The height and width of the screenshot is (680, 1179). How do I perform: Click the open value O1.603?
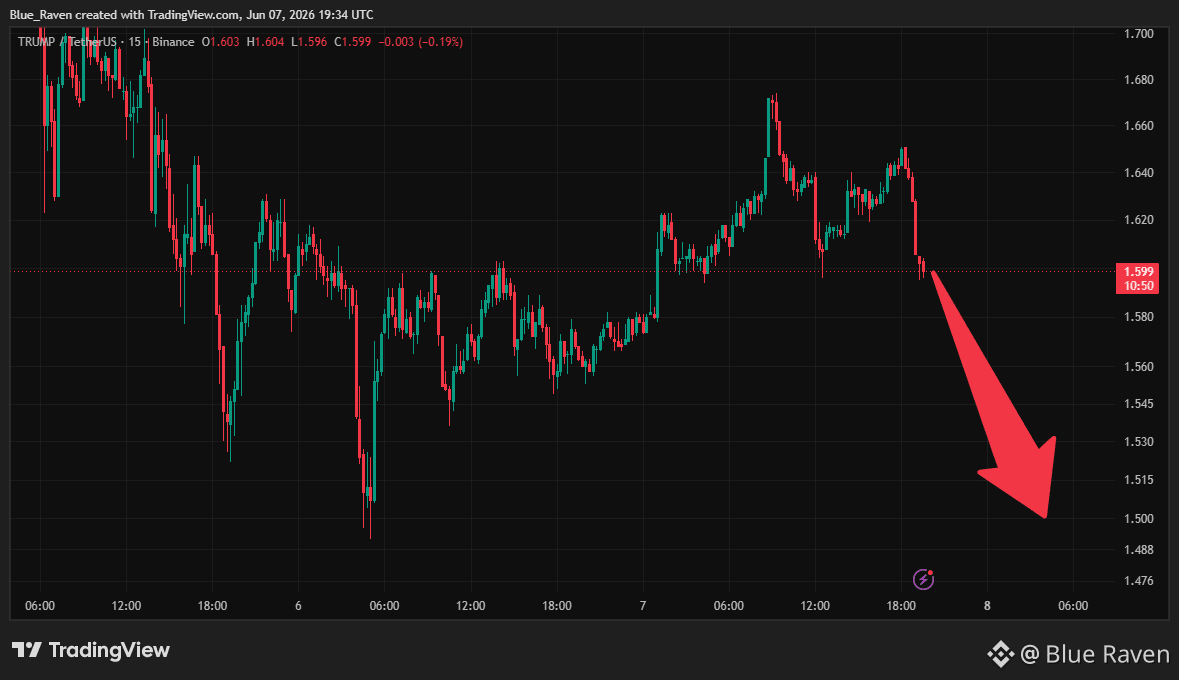point(220,42)
